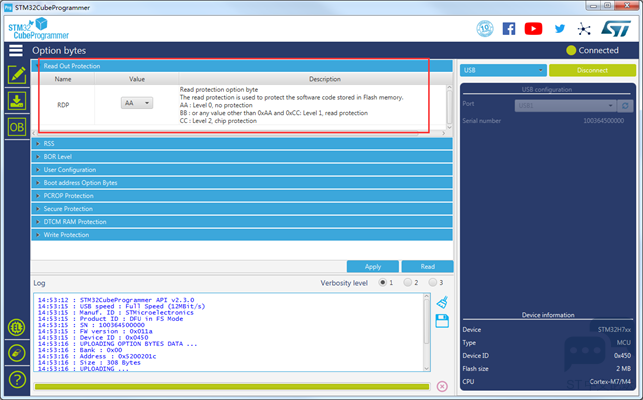643x400 pixels.
Task: Refresh the USB port list
Action: (625, 105)
